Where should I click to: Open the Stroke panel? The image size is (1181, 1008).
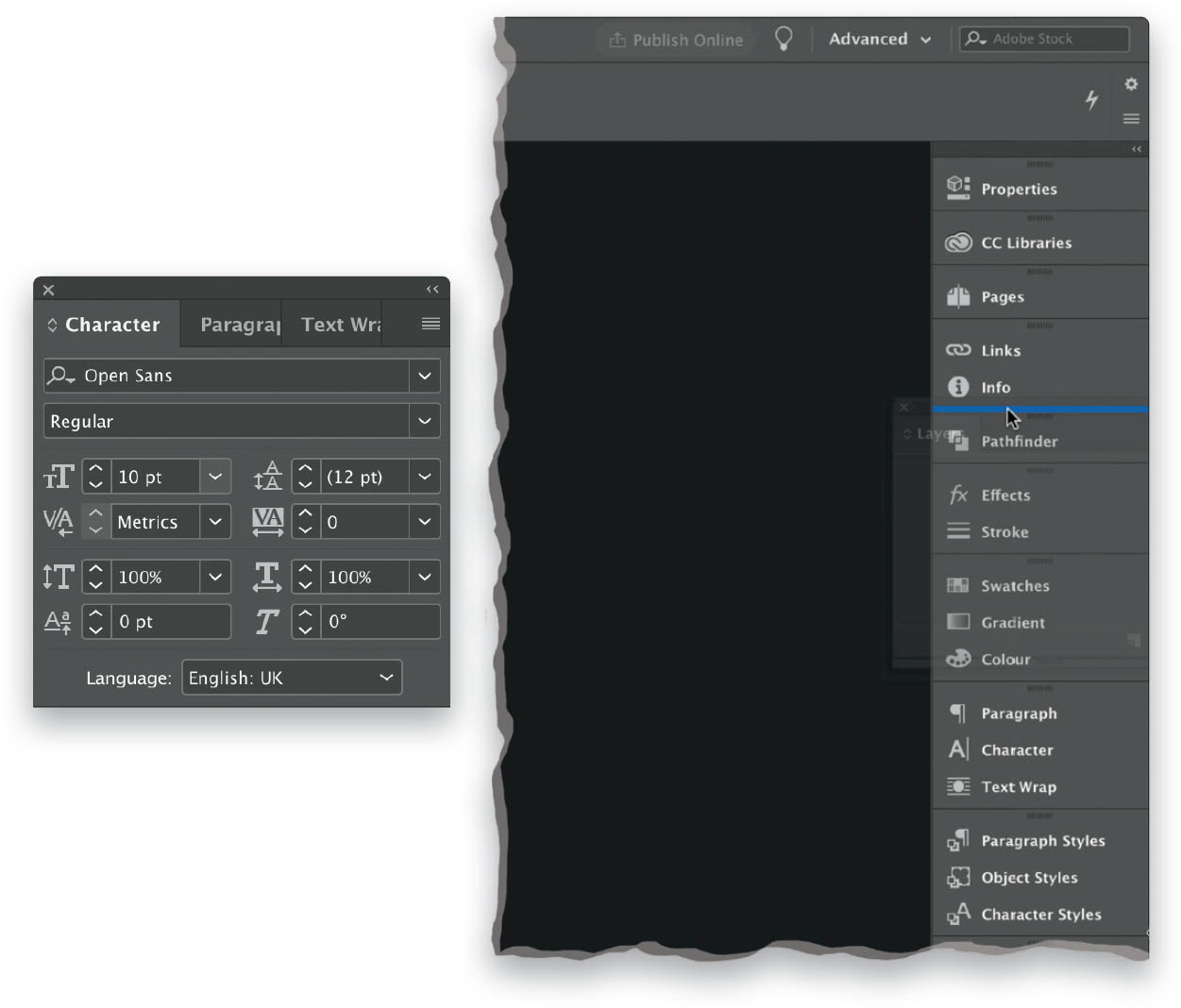point(1004,531)
